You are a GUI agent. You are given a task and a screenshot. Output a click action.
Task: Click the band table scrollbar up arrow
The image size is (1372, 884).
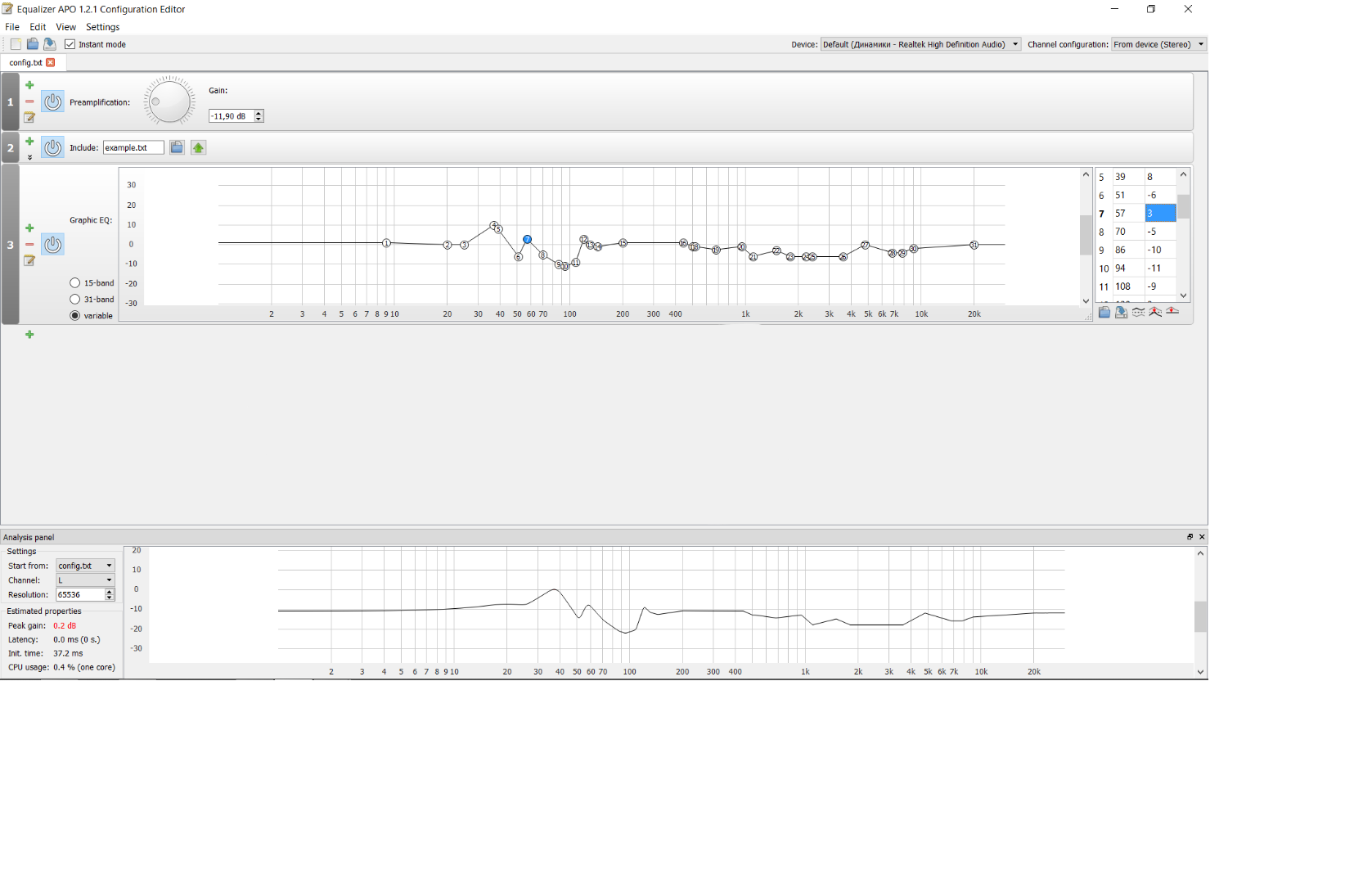pos(1184,175)
